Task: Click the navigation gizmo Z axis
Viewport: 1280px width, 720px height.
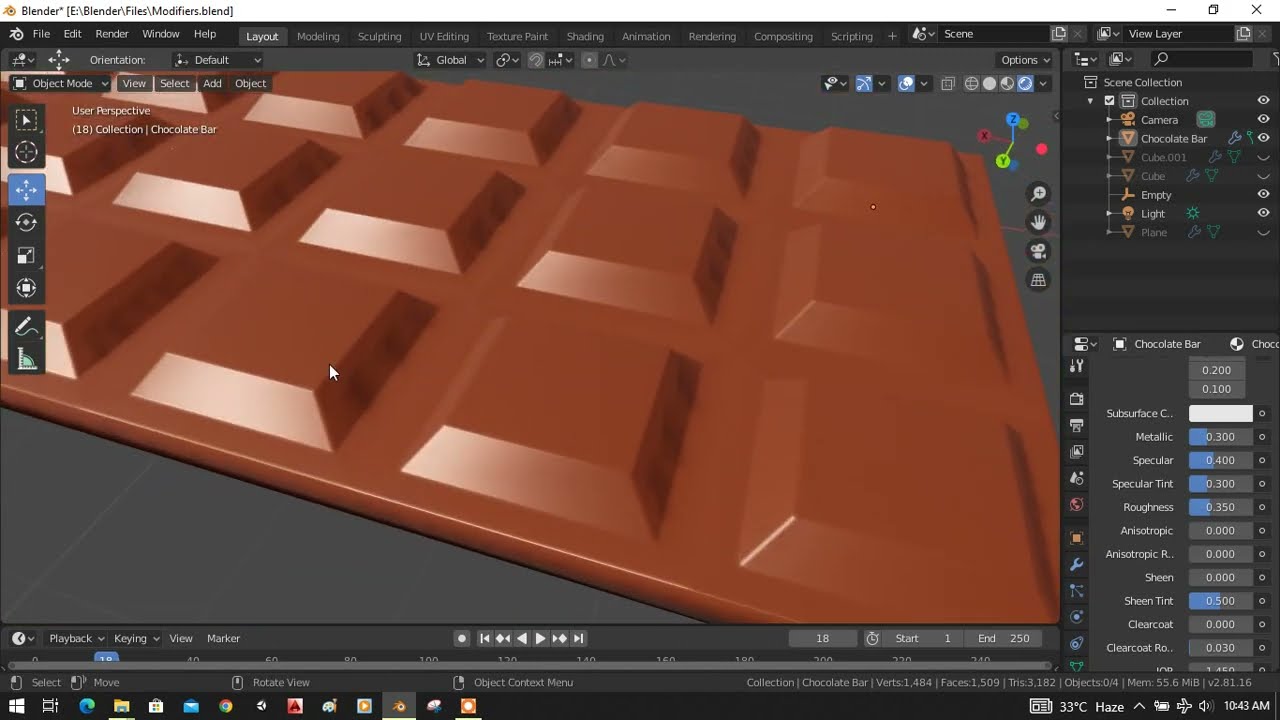Action: point(1012,120)
